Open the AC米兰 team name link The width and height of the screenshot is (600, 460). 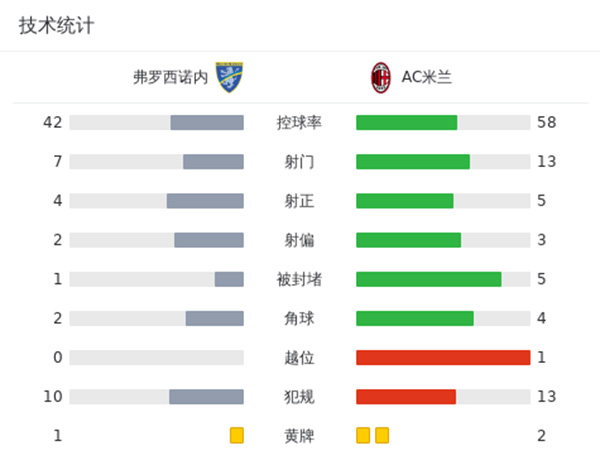point(426,77)
